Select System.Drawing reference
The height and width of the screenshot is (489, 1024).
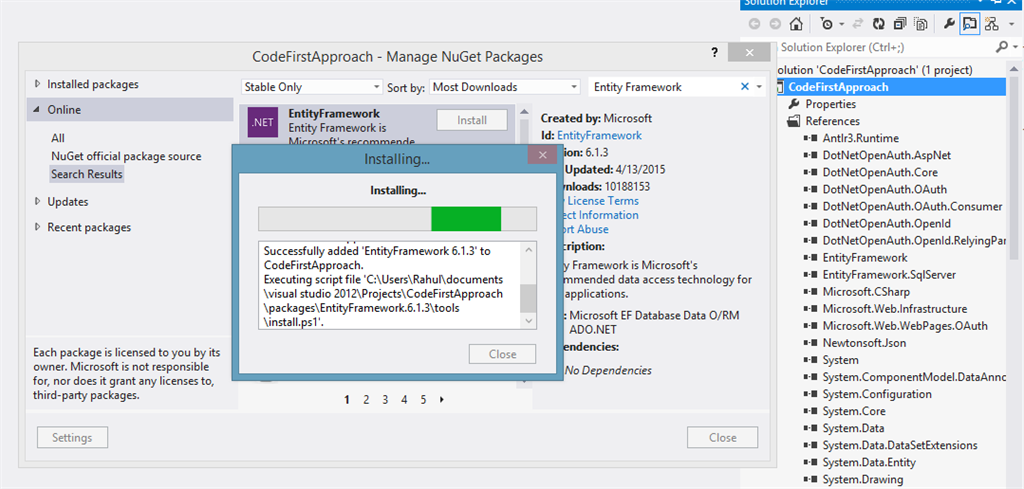point(863,479)
